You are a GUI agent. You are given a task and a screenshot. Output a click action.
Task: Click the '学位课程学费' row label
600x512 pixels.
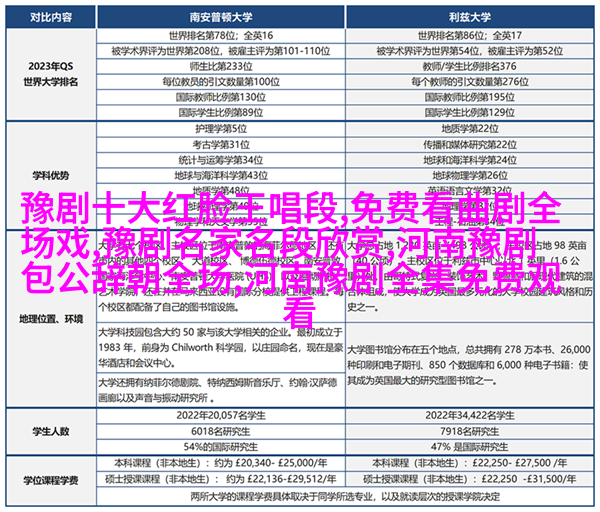click(x=51, y=480)
